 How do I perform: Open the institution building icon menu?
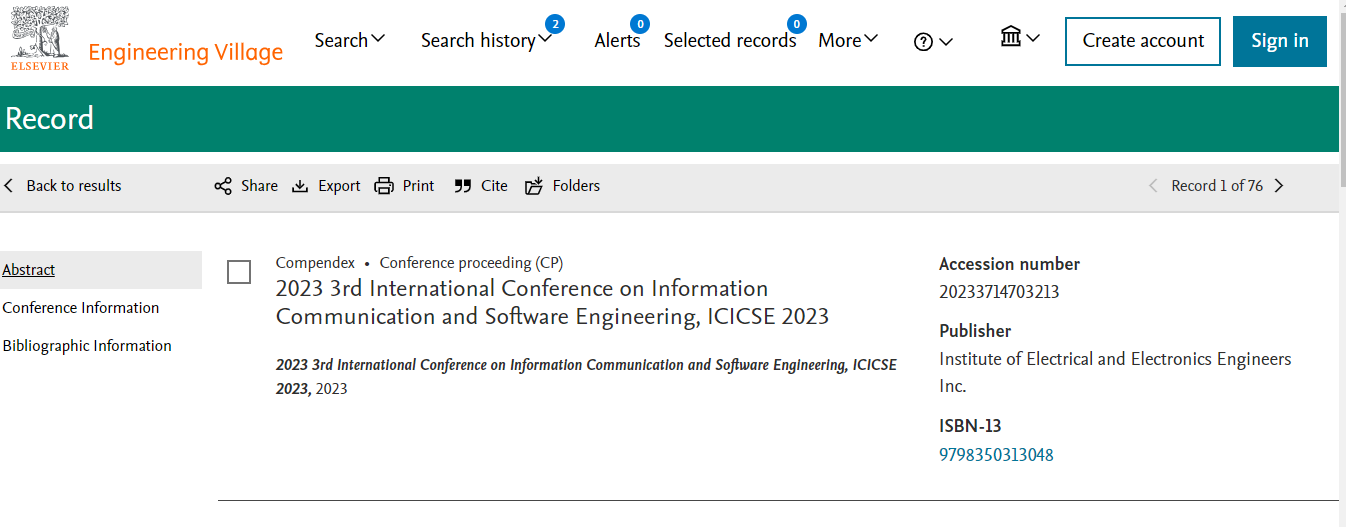click(1020, 38)
